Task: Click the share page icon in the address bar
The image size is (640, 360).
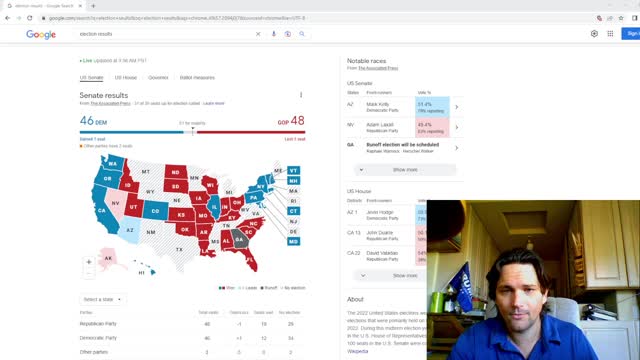Action: (x=610, y=18)
